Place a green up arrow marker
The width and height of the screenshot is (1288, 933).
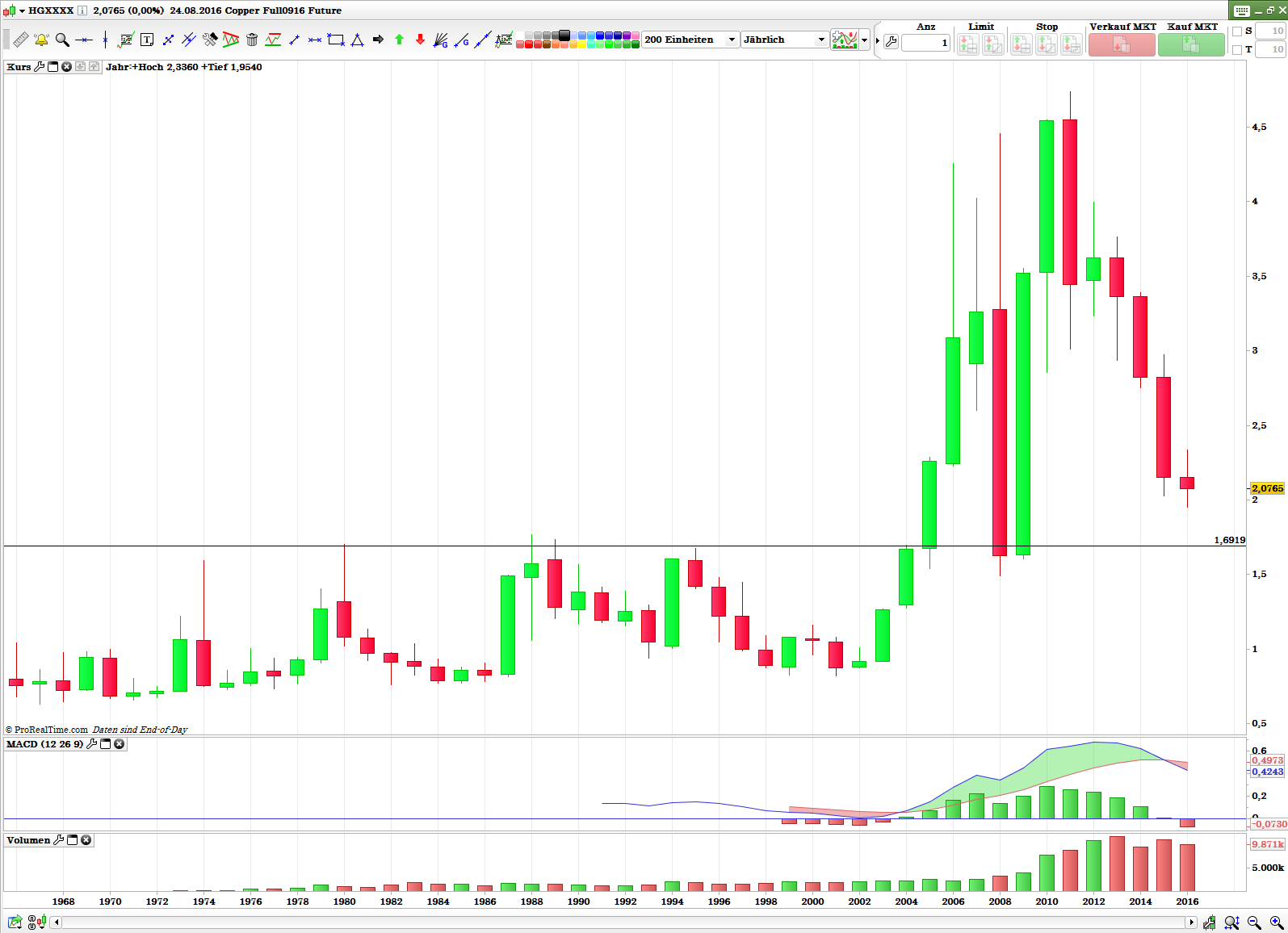tap(399, 40)
